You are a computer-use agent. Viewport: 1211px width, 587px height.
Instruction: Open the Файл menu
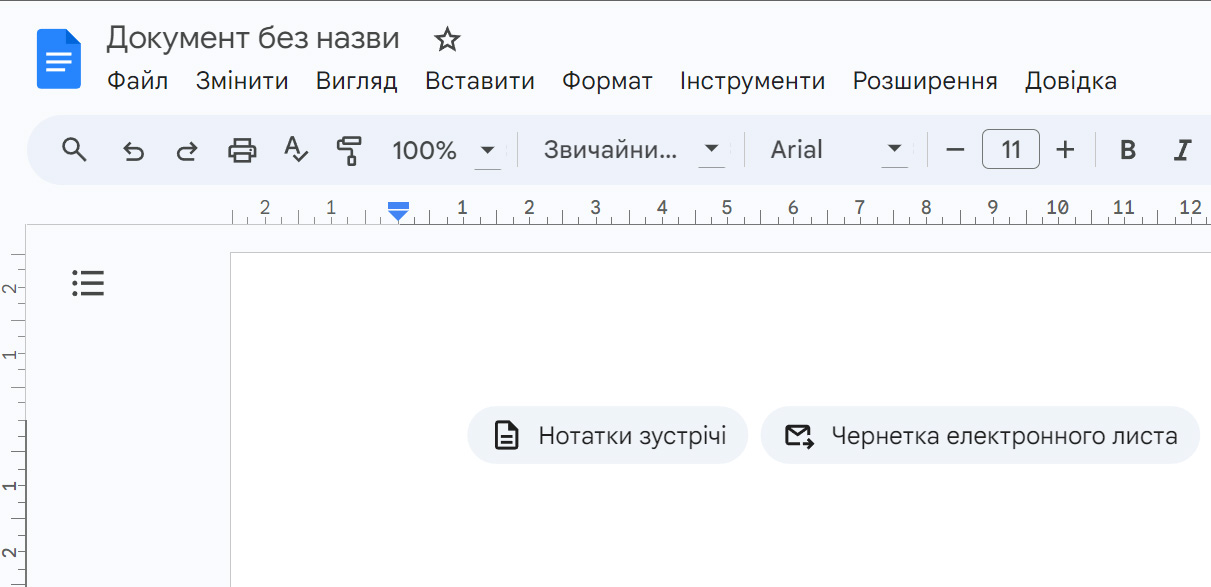(x=137, y=81)
